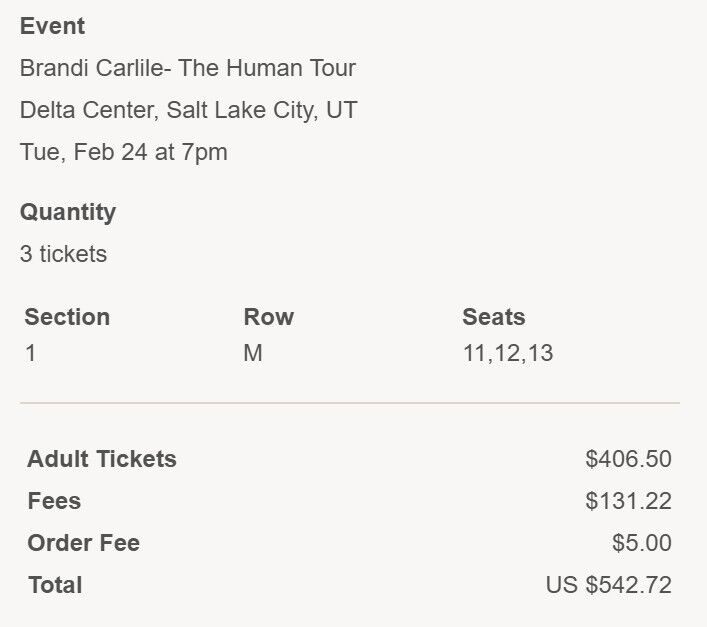The width and height of the screenshot is (707, 627).
Task: Select the row letter M value
Action: 253,353
